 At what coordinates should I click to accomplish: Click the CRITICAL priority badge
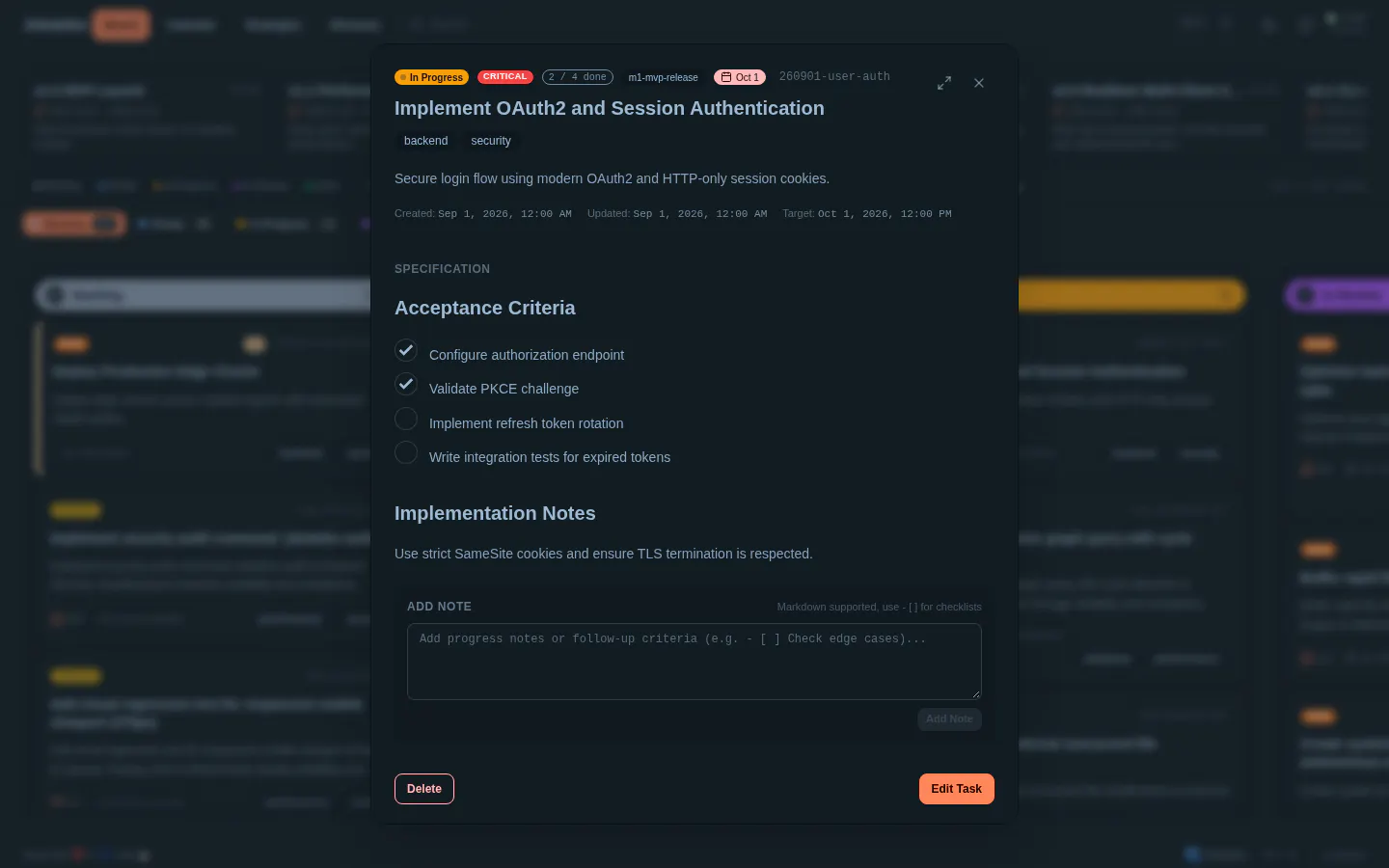(505, 77)
